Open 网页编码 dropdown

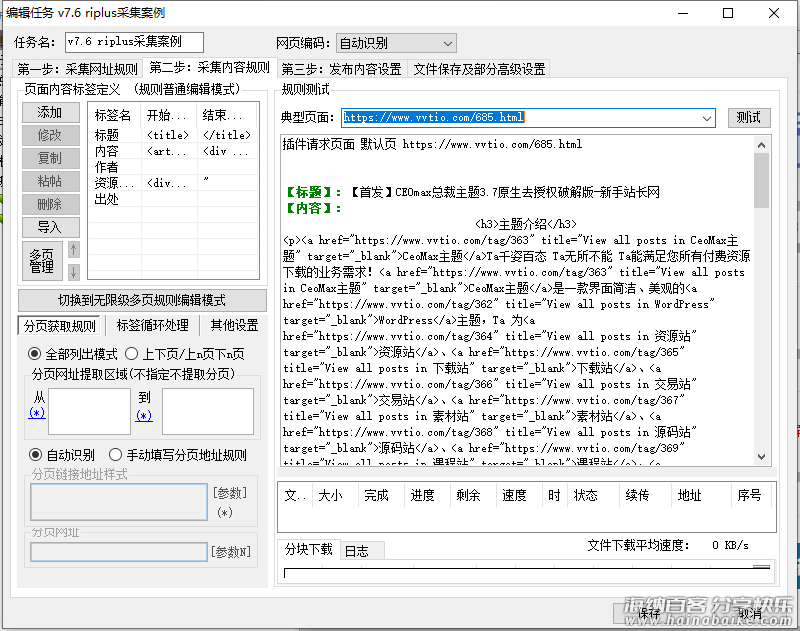click(x=396, y=43)
